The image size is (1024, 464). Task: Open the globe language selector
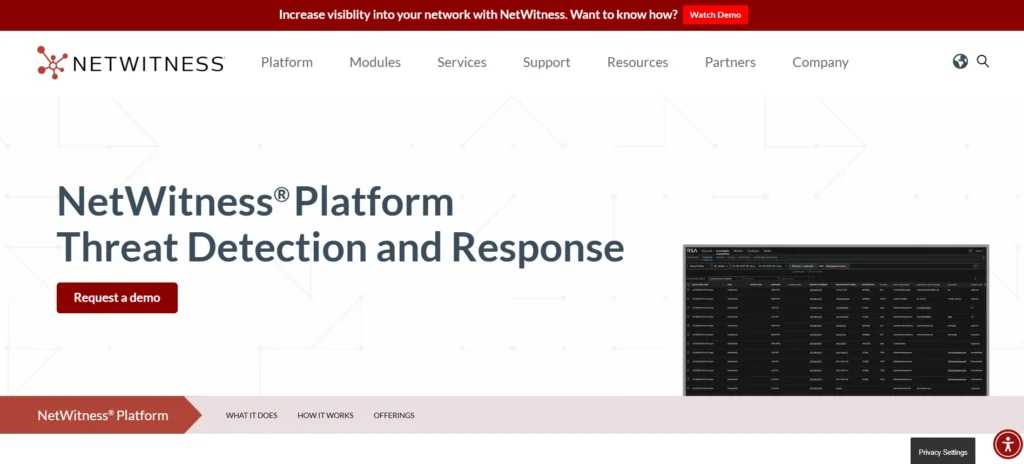[960, 61]
